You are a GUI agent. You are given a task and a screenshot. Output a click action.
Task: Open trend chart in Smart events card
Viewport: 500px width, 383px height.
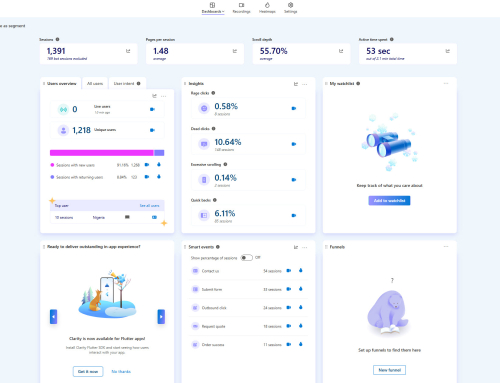pos(296,247)
